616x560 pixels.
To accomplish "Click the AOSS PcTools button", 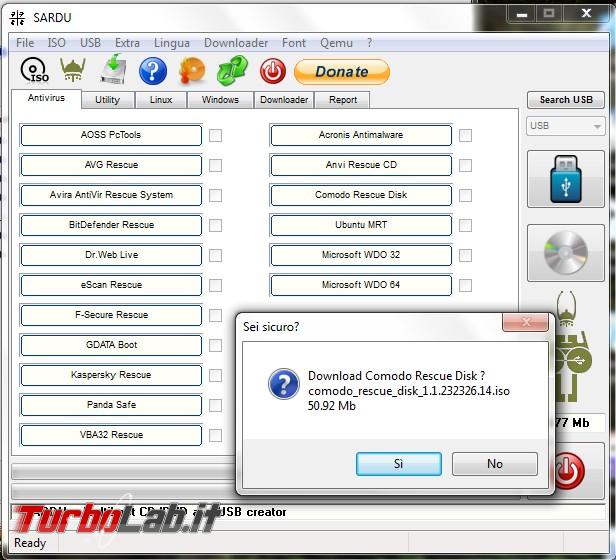I will coord(111,135).
